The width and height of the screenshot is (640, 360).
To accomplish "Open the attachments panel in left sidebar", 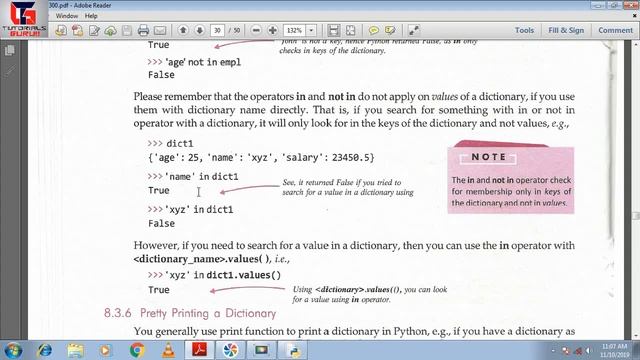I will click(x=10, y=71).
